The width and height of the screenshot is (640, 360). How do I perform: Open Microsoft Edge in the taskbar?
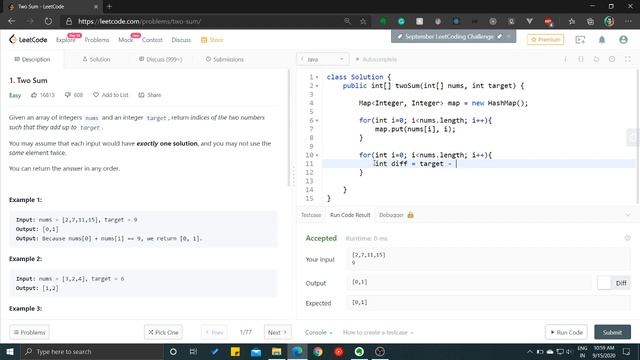pos(297,351)
